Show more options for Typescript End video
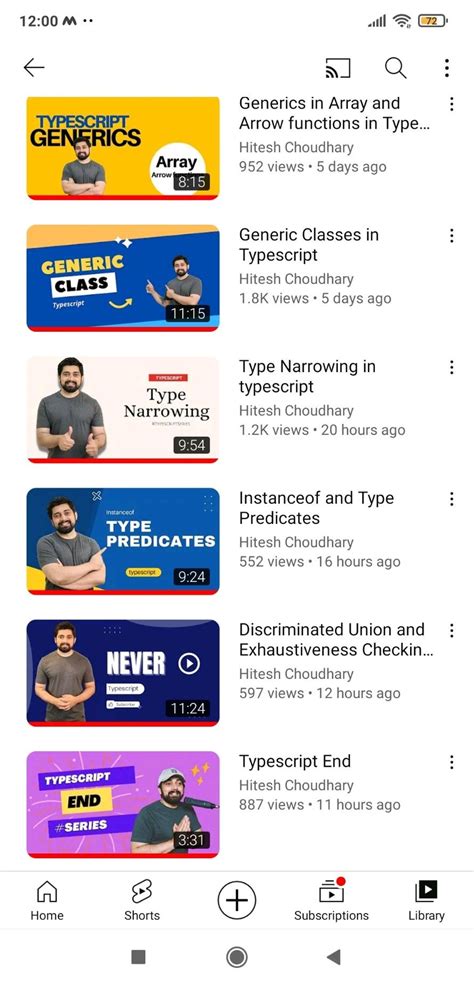Viewport: 474px width, 985px height. point(451,762)
